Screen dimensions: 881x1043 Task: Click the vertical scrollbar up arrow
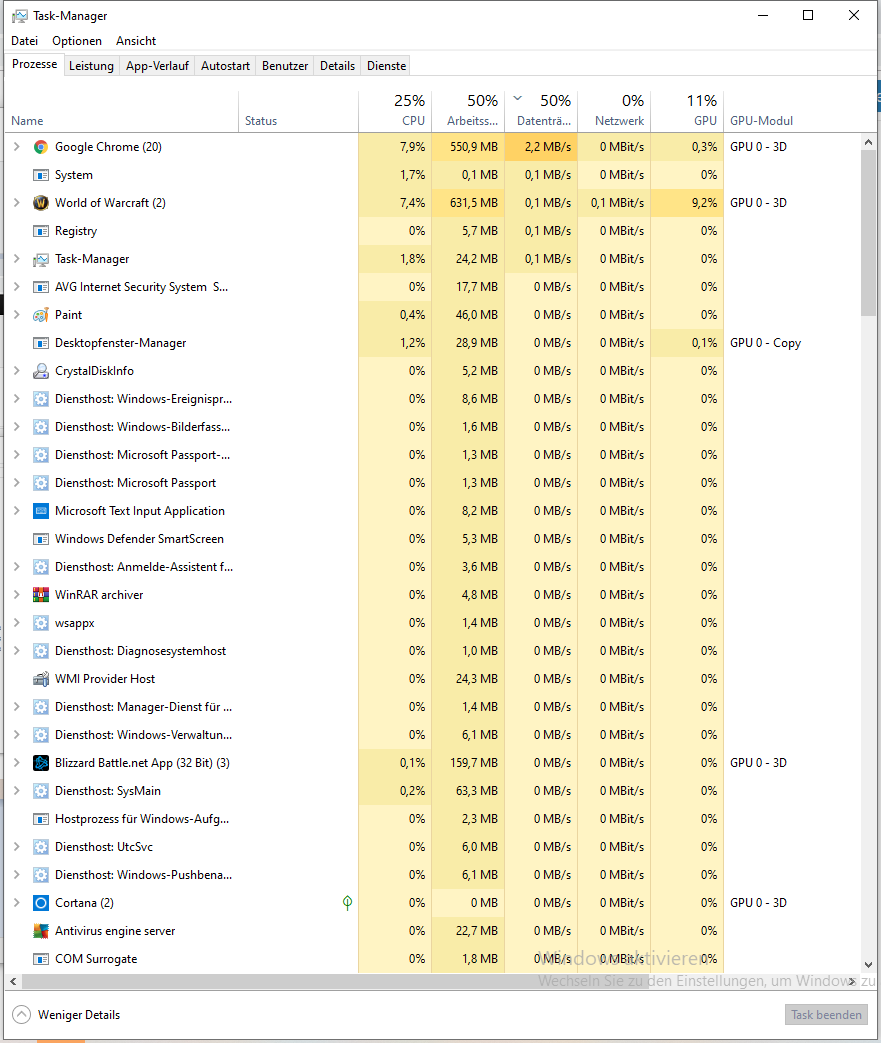point(868,142)
